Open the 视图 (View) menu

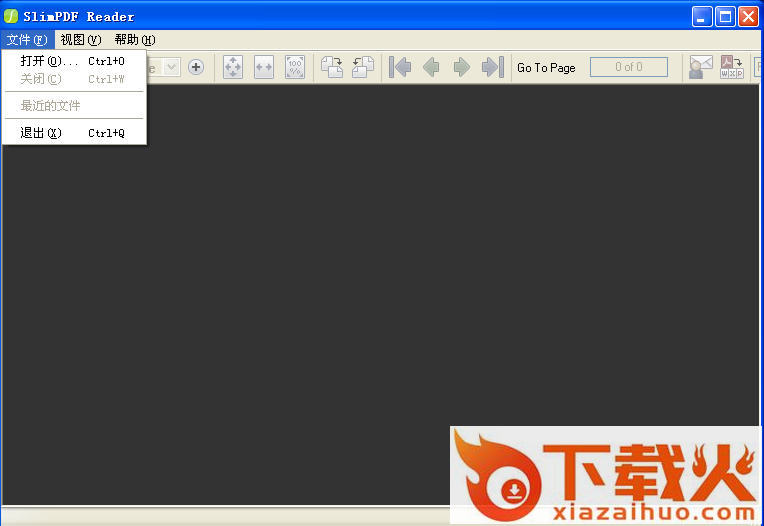[80, 40]
